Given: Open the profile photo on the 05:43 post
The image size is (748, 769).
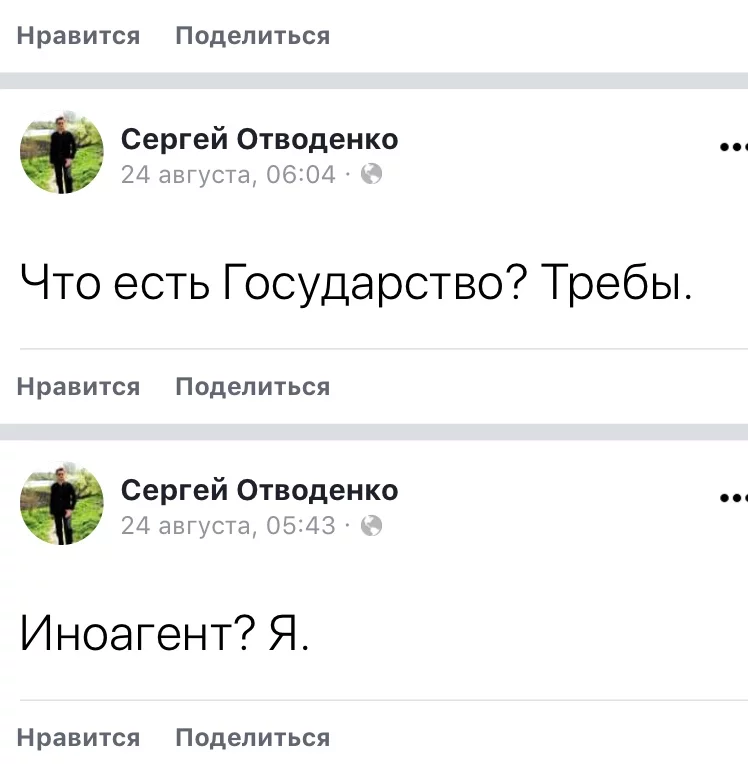Looking at the screenshot, I should [62, 503].
